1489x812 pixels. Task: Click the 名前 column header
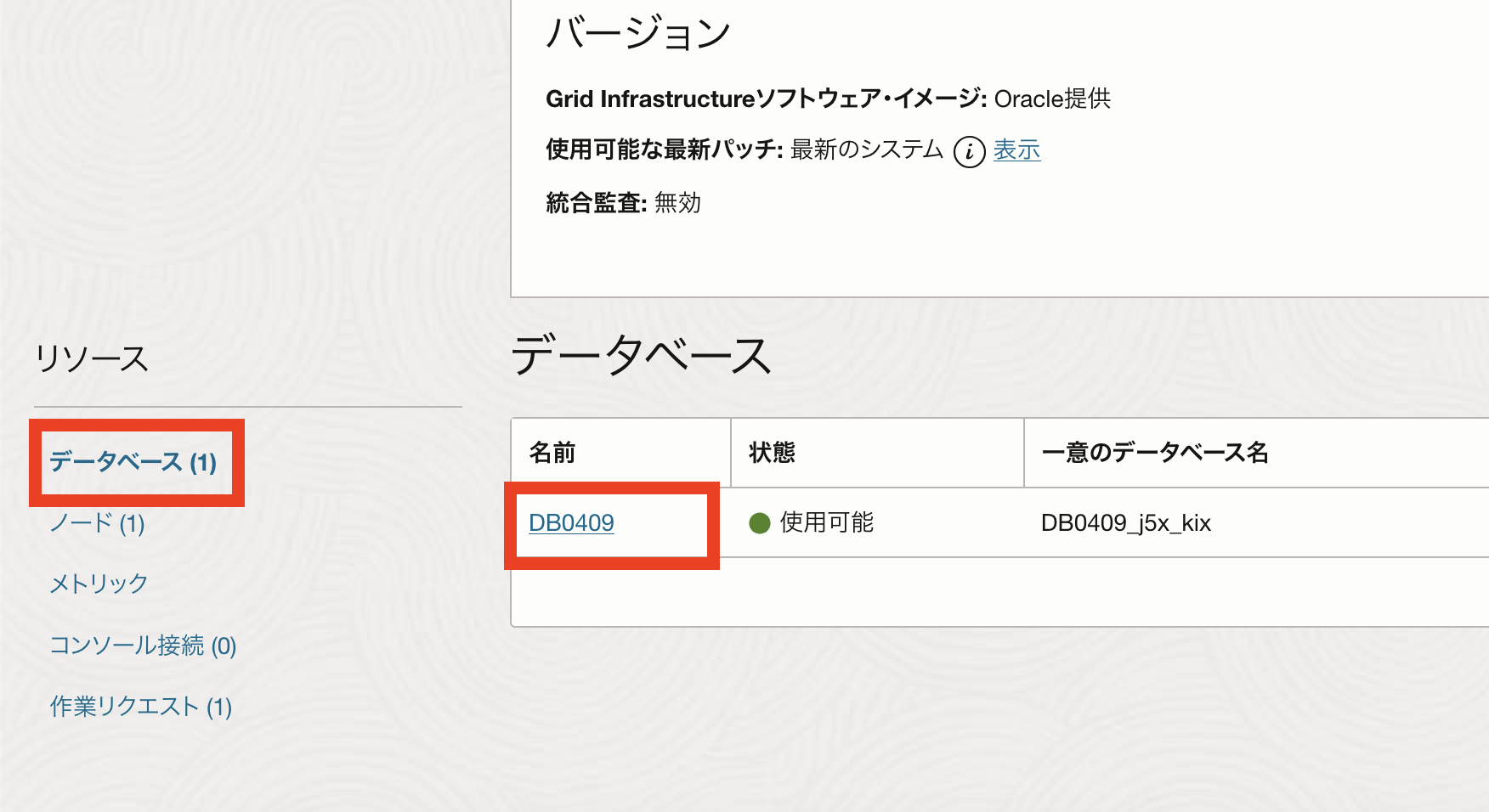pos(552,453)
